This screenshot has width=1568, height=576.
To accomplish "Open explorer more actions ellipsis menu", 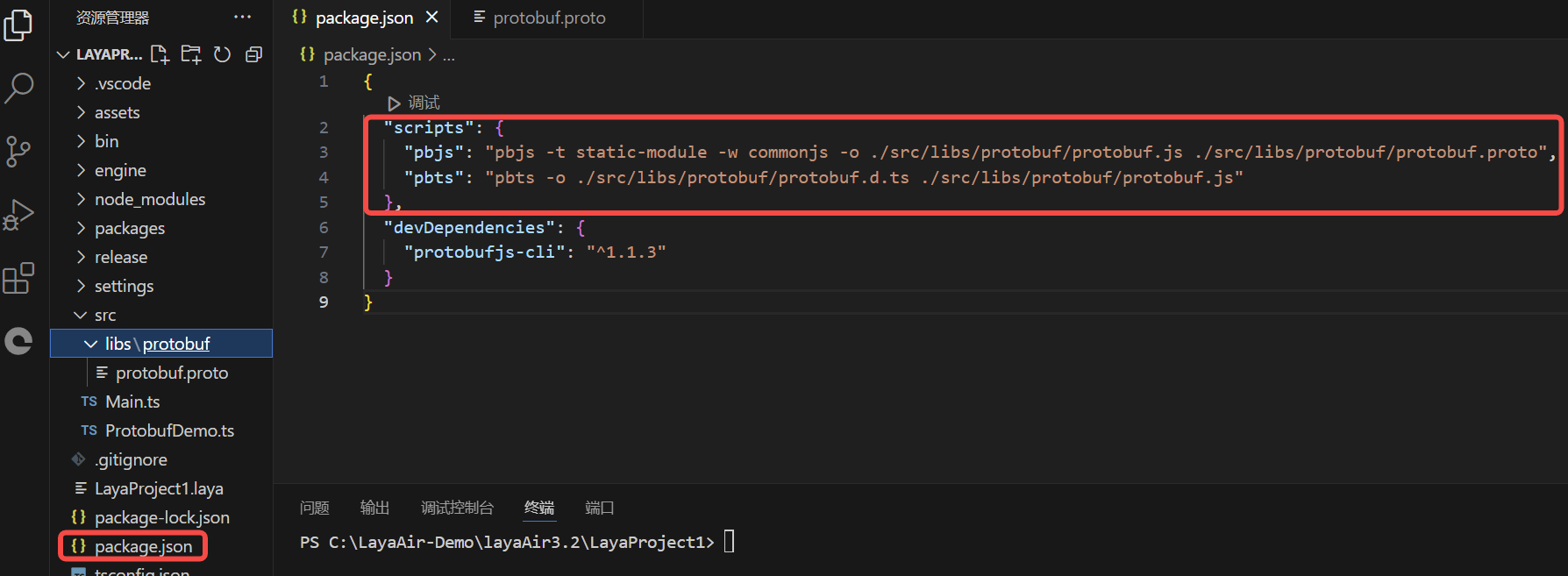I will pos(242,18).
